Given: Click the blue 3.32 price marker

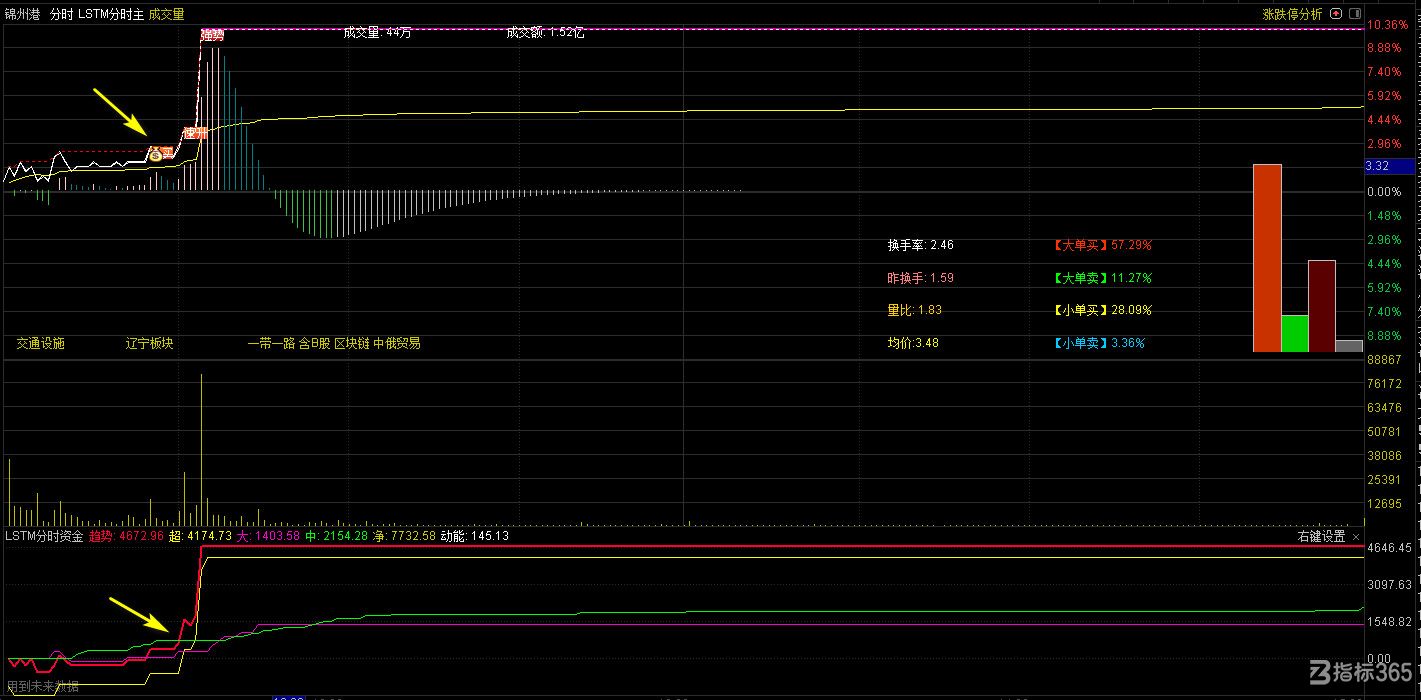Looking at the screenshot, I should (1390, 166).
